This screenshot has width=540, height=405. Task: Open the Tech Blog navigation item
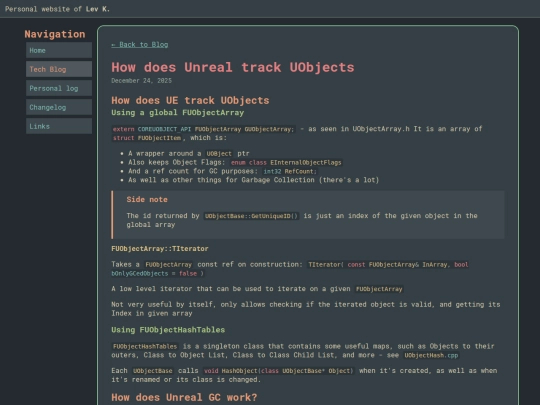click(x=59, y=69)
